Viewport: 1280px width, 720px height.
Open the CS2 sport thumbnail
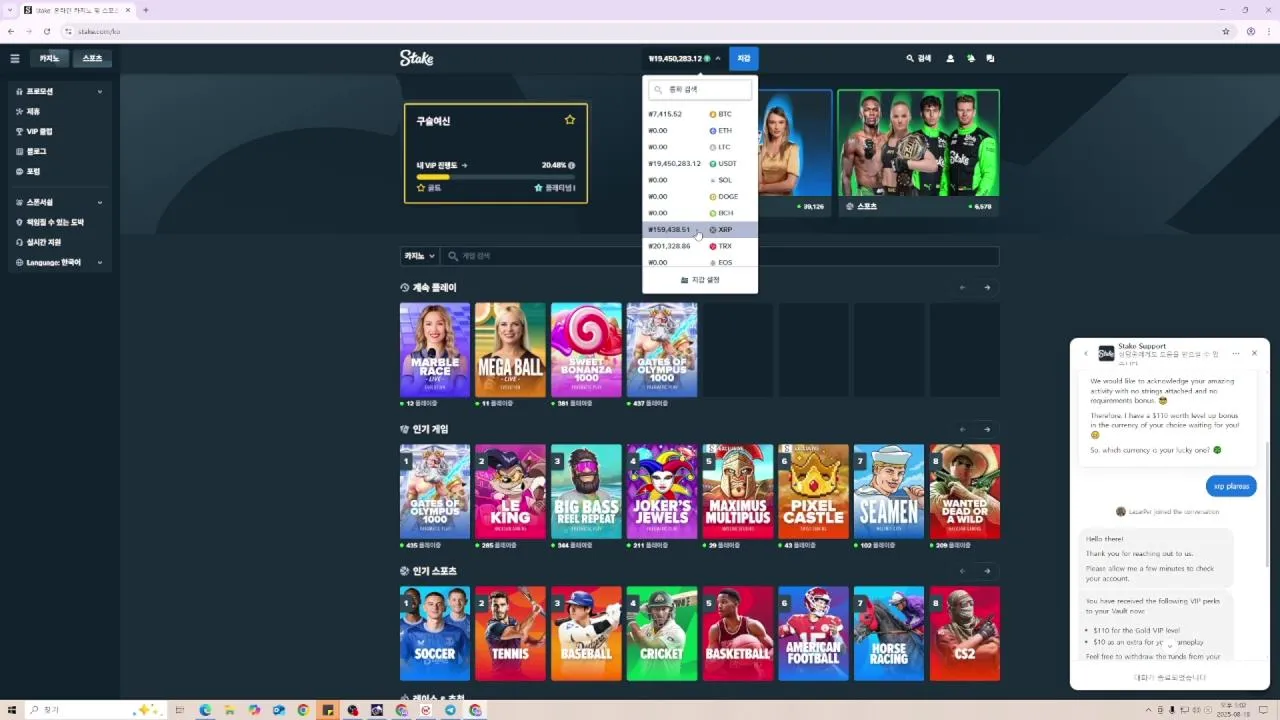(965, 634)
